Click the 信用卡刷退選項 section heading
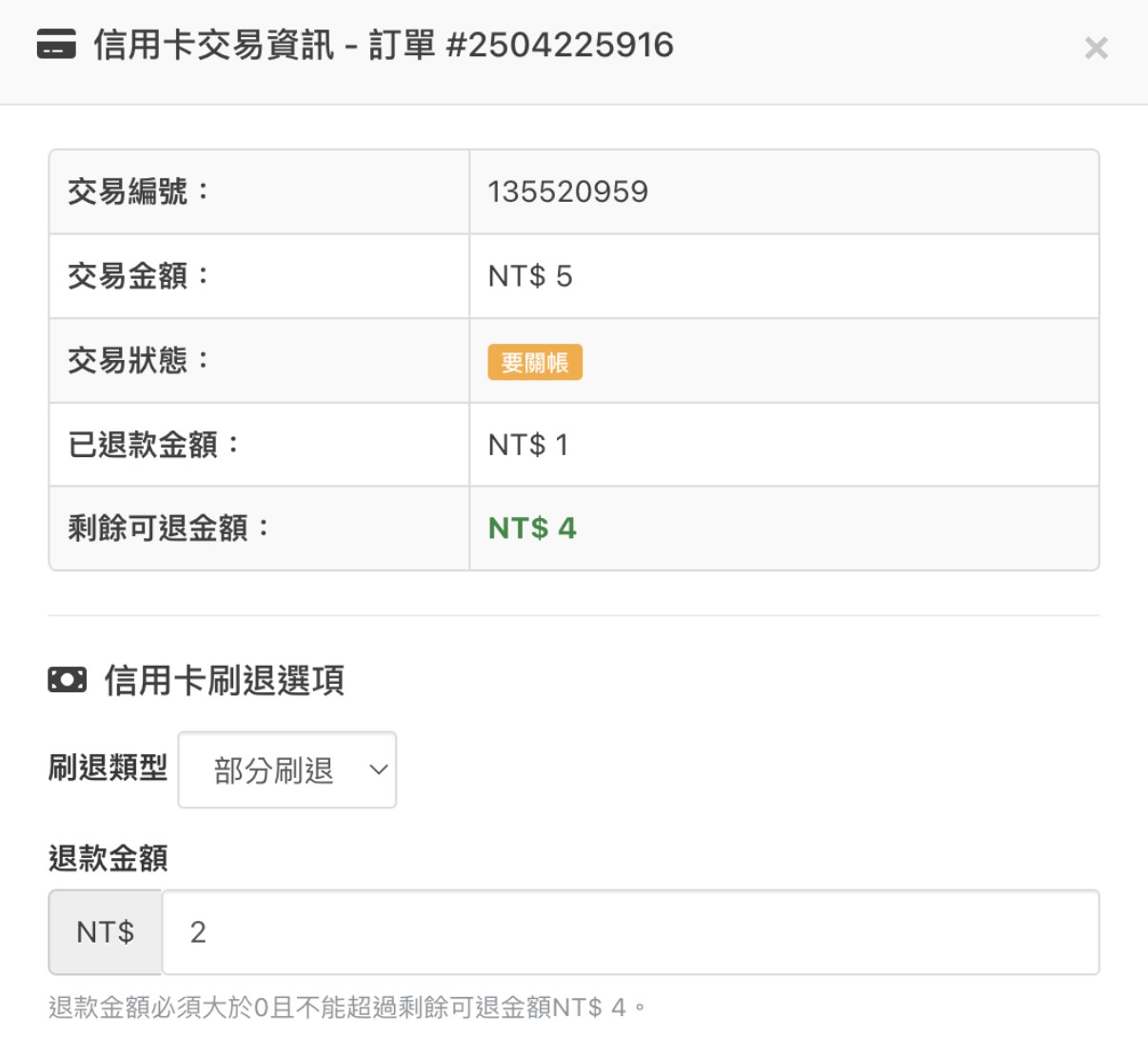This screenshot has width=1148, height=1038. pos(224,680)
